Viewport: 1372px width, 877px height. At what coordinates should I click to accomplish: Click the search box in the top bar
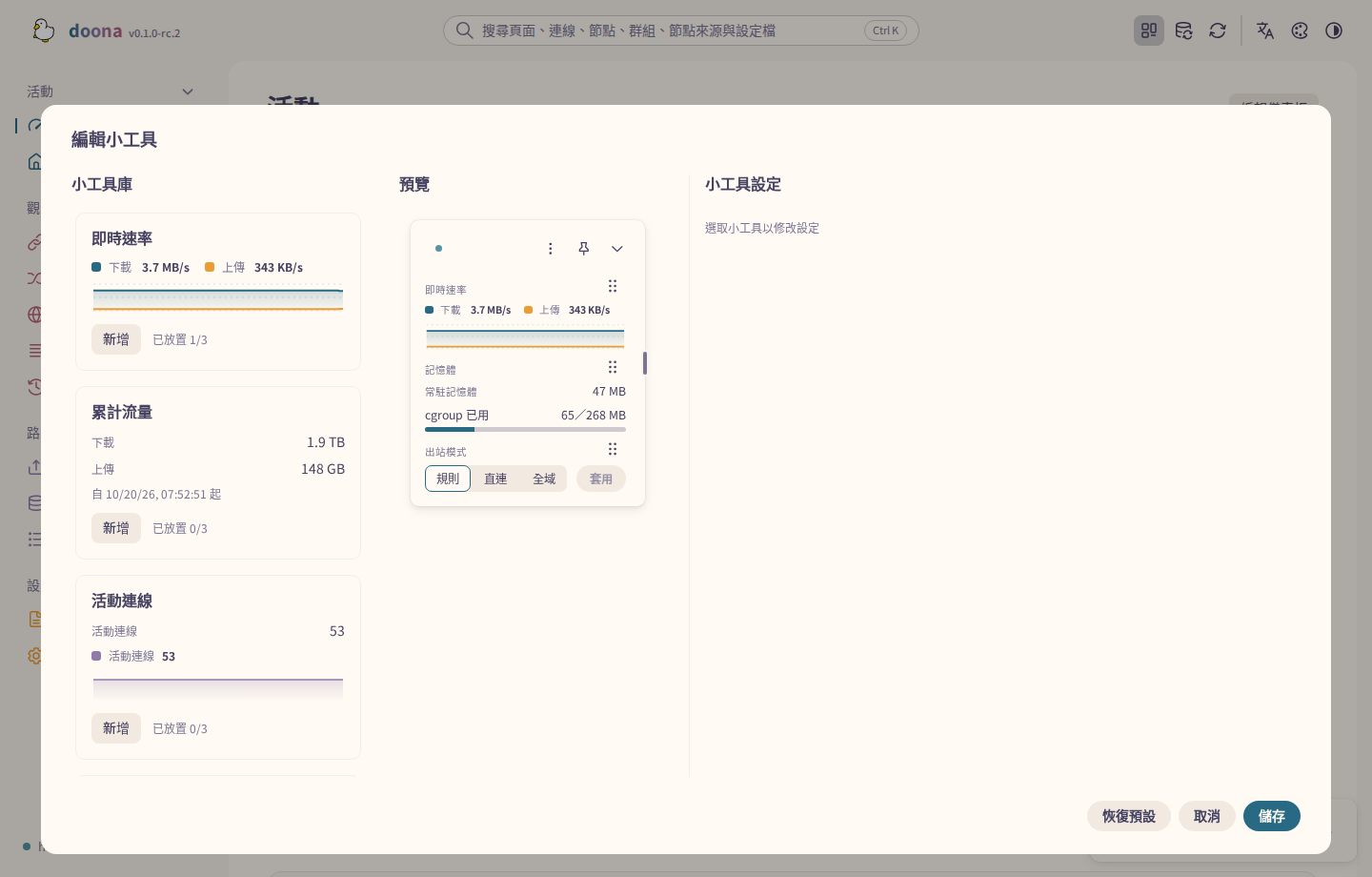pyautogui.click(x=681, y=31)
